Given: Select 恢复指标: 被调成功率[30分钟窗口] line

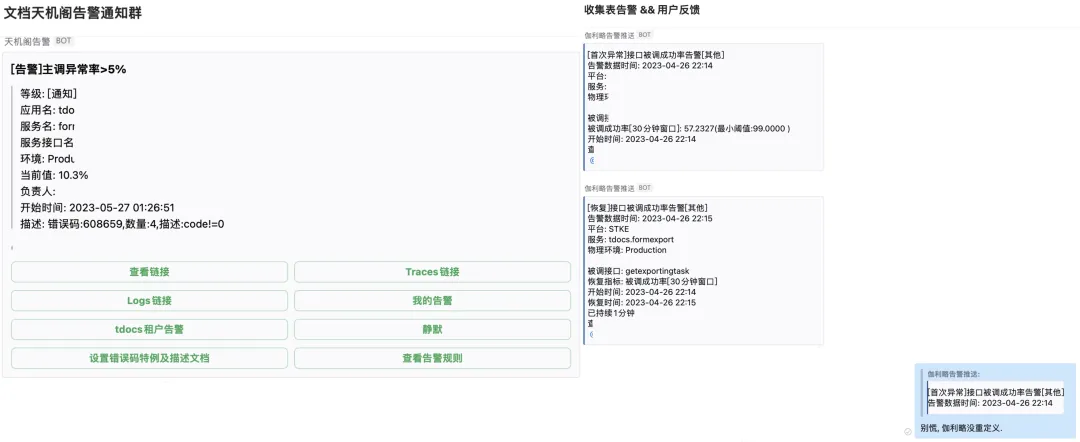Looking at the screenshot, I should click(653, 282).
